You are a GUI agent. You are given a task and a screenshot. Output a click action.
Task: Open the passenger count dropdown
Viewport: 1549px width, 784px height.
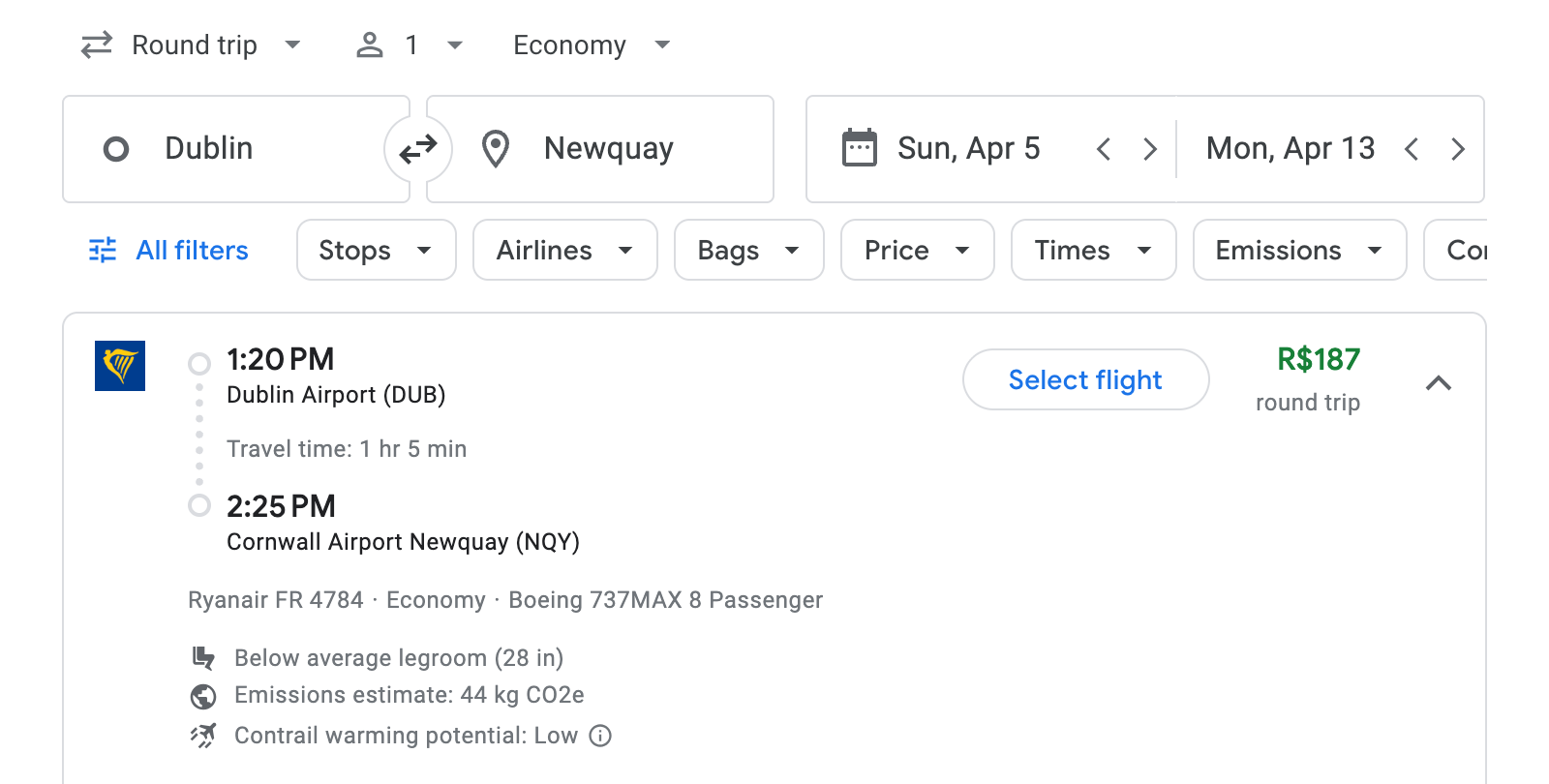click(x=408, y=45)
